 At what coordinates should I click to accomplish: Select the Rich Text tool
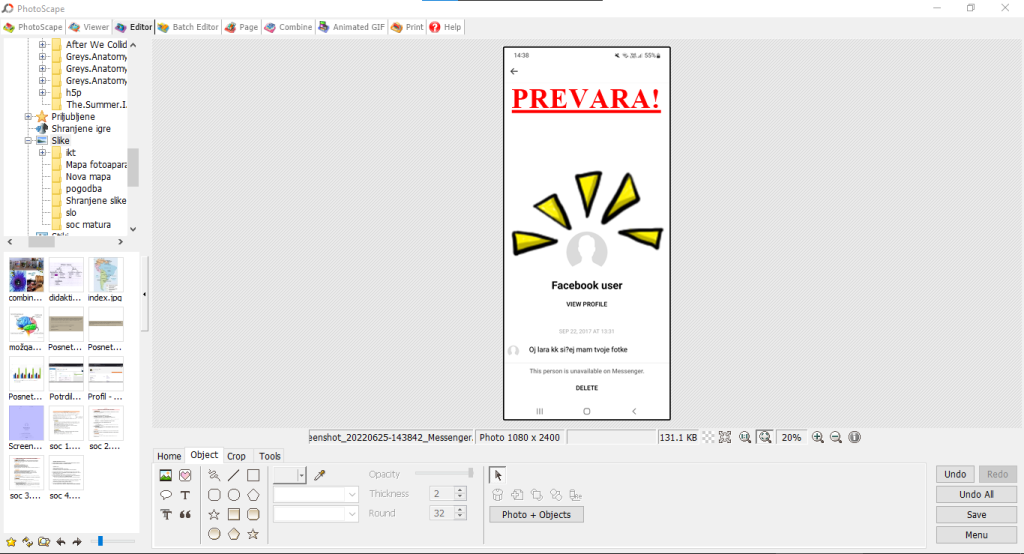pos(166,514)
